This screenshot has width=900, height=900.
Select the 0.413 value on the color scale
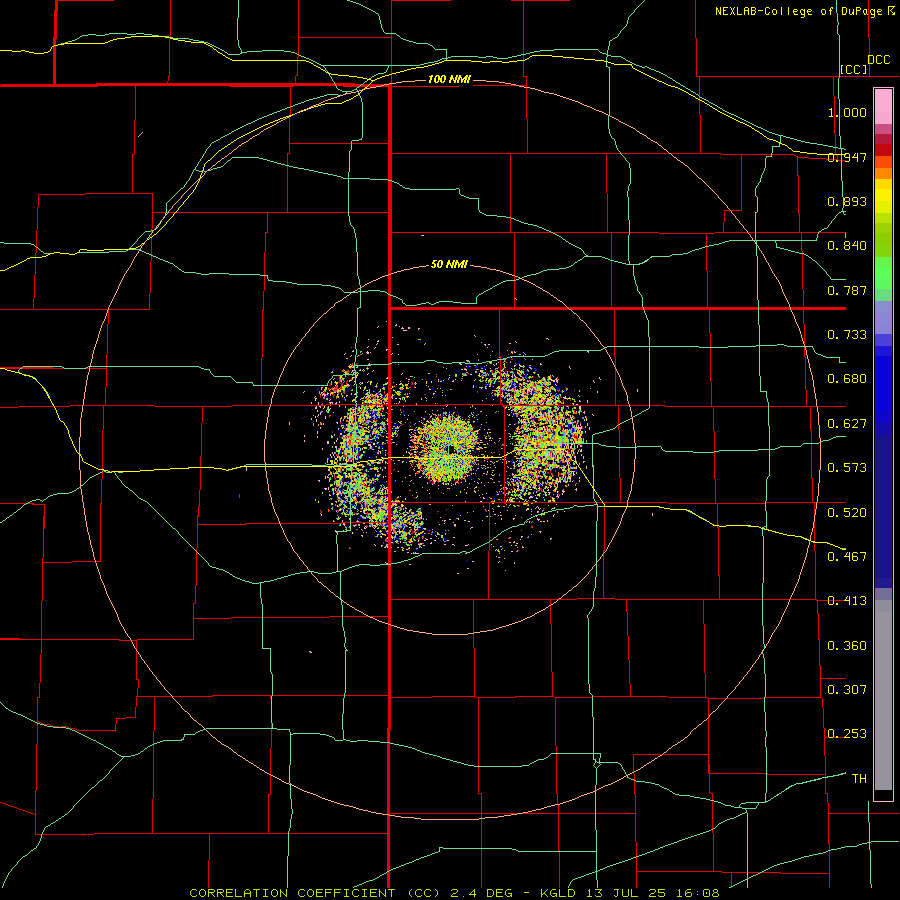coord(847,601)
